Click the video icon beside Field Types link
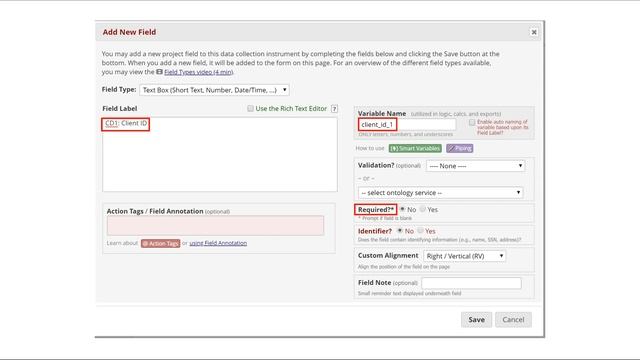 point(159,72)
